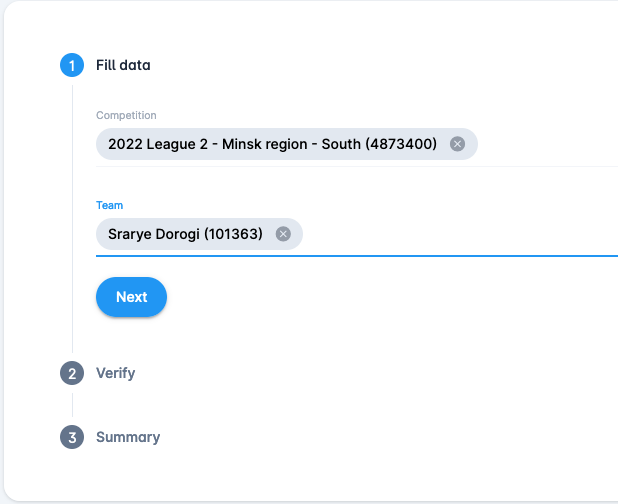Click the vertical connector line beside the Next button
The width and height of the screenshot is (618, 504).
72,297
